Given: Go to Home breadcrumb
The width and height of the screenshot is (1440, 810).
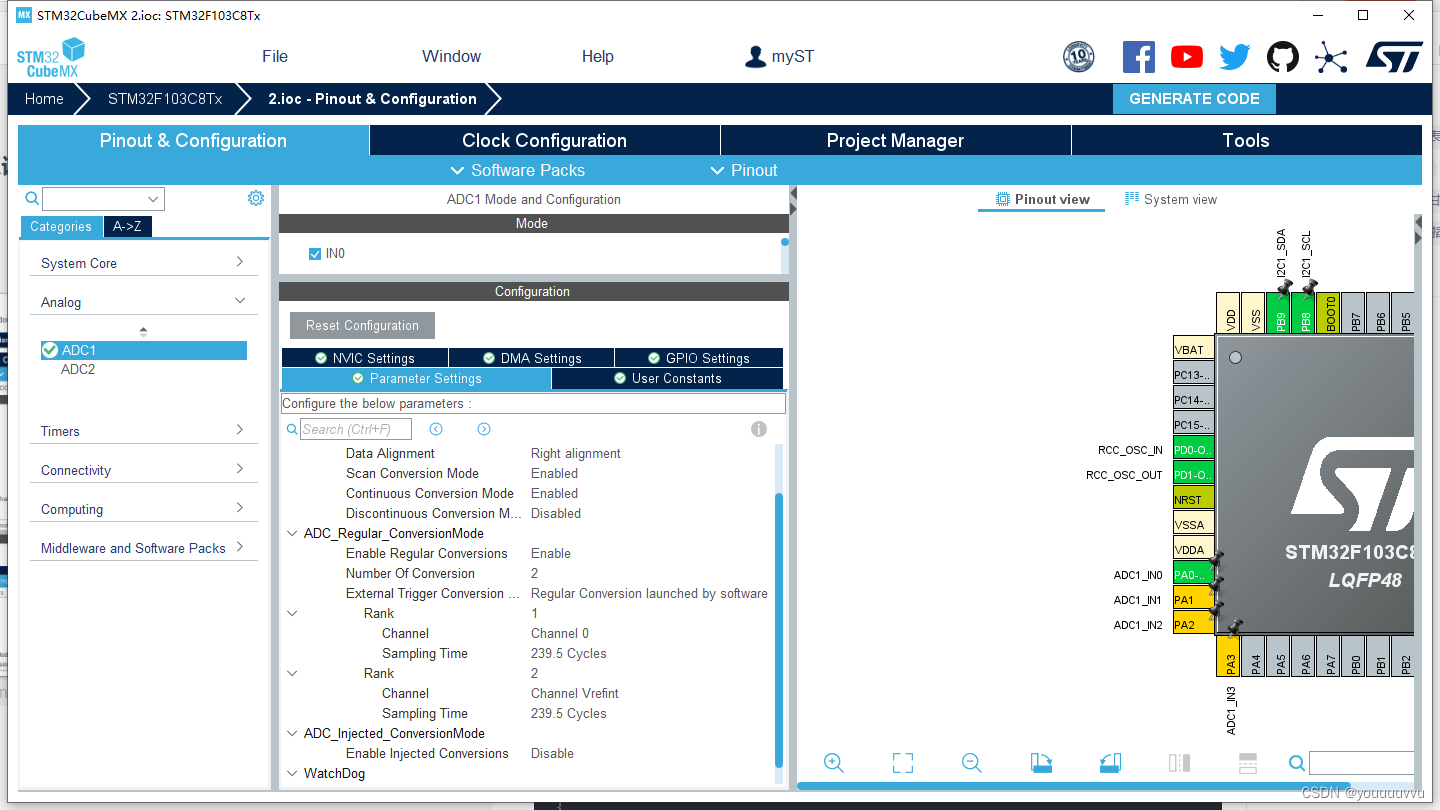Looking at the screenshot, I should [x=44, y=99].
